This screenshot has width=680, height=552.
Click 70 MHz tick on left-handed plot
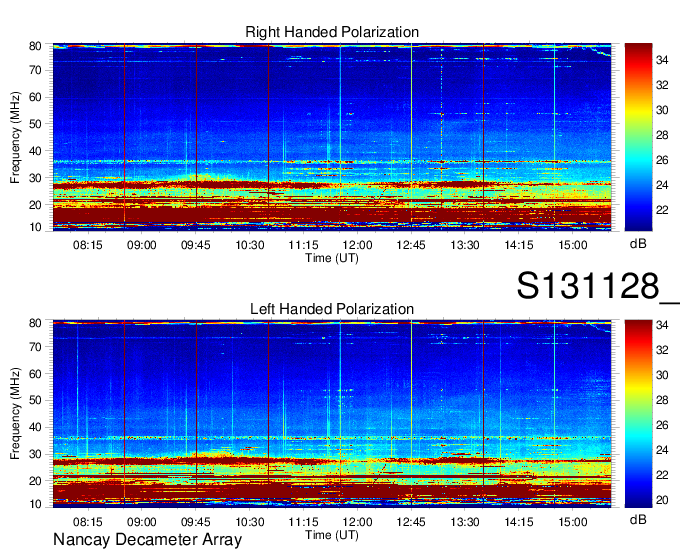click(35, 346)
